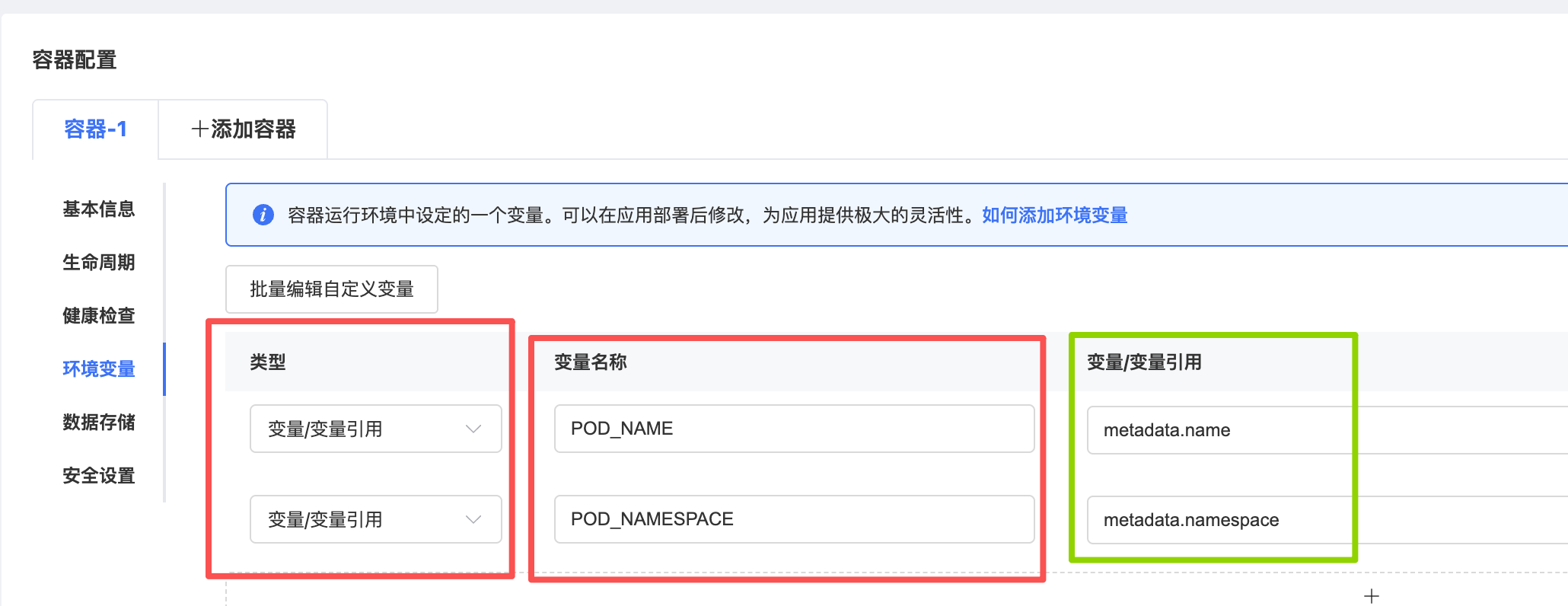Open the 健康检查 section
The height and width of the screenshot is (606, 1568).
tap(98, 316)
